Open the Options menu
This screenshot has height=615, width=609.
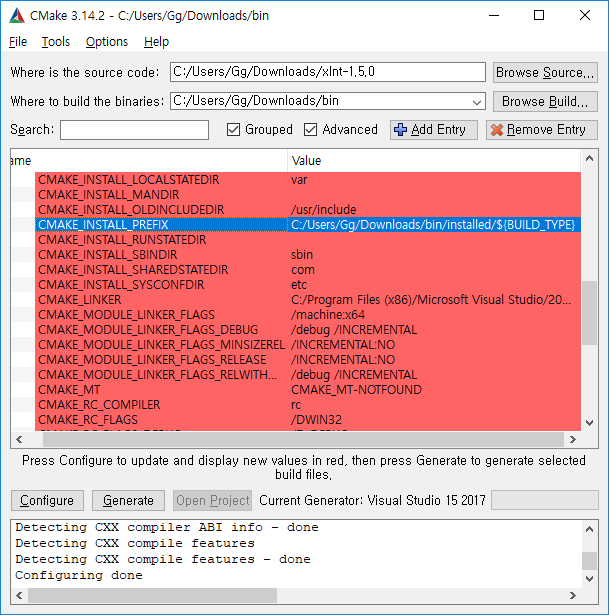click(x=107, y=42)
